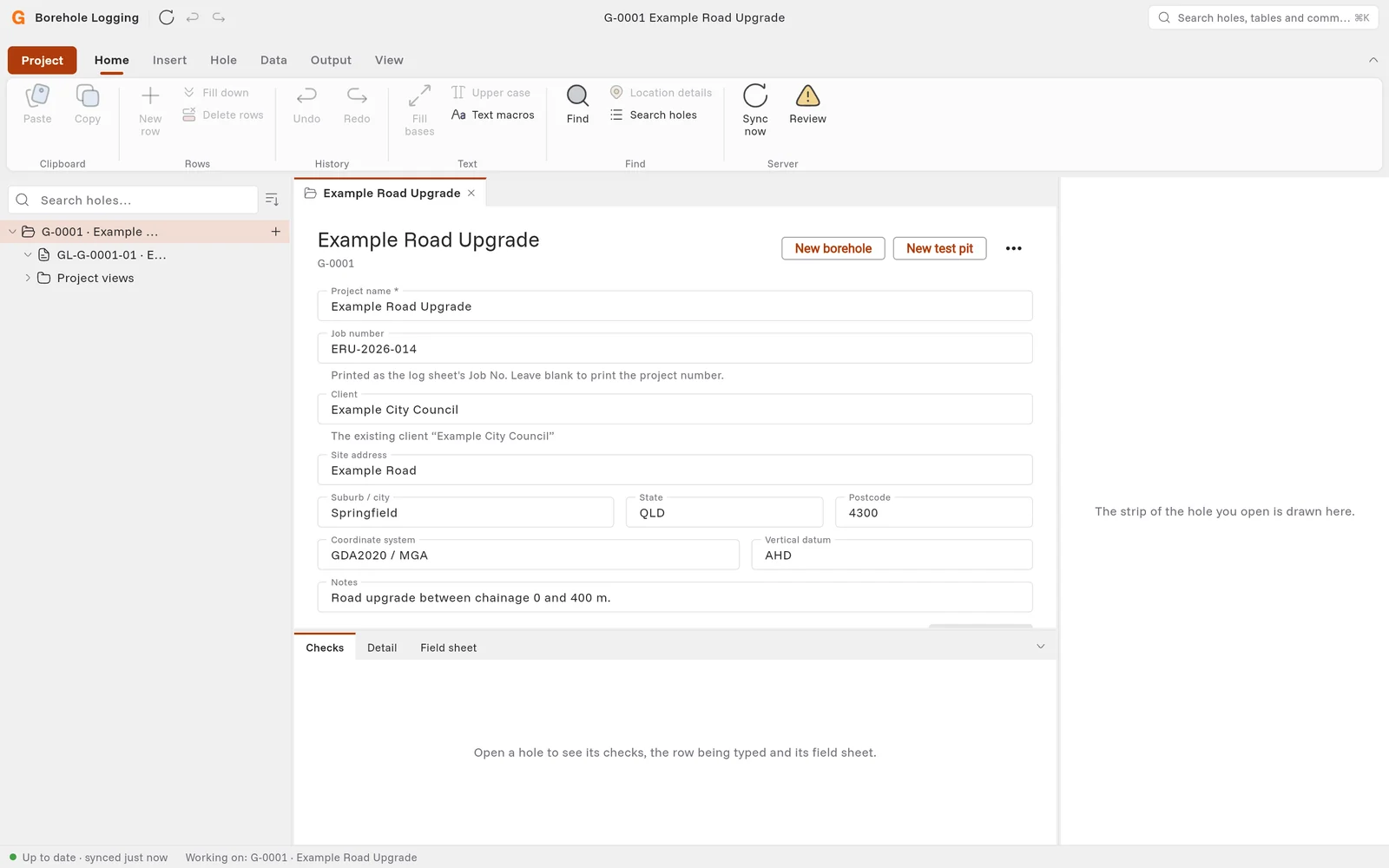Open the Project ribbon tab
Screen dimensions: 1389x868
pyautogui.click(x=42, y=61)
